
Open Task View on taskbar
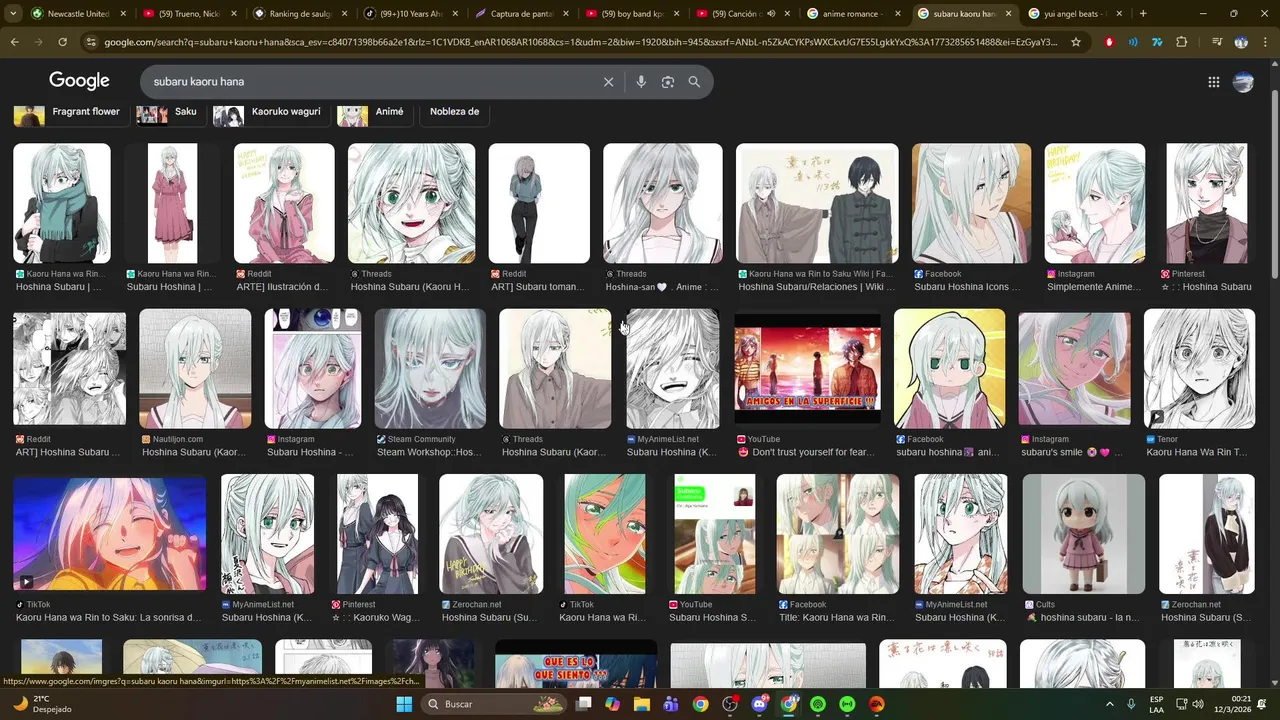click(583, 704)
